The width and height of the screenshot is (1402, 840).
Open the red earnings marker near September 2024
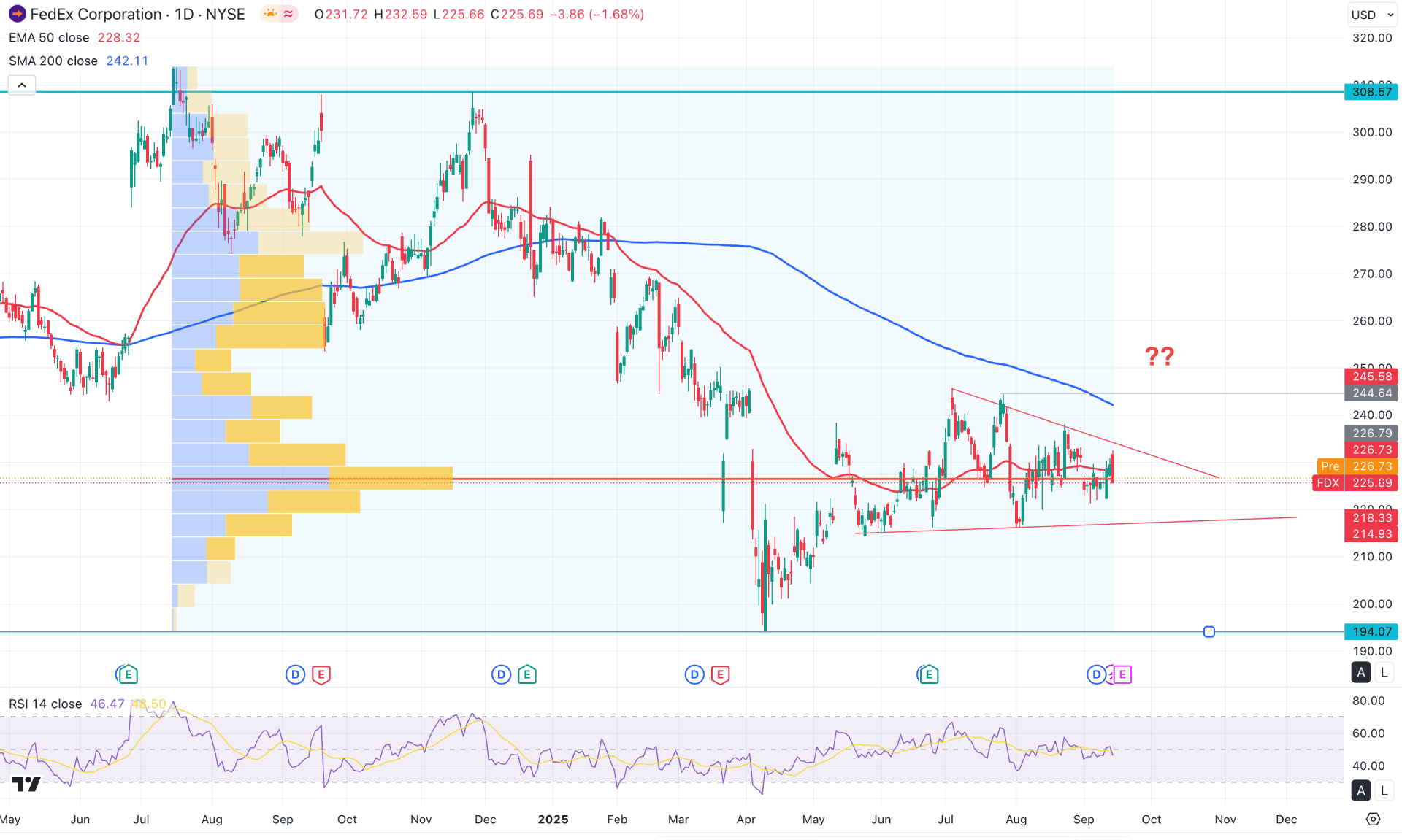pos(321,674)
